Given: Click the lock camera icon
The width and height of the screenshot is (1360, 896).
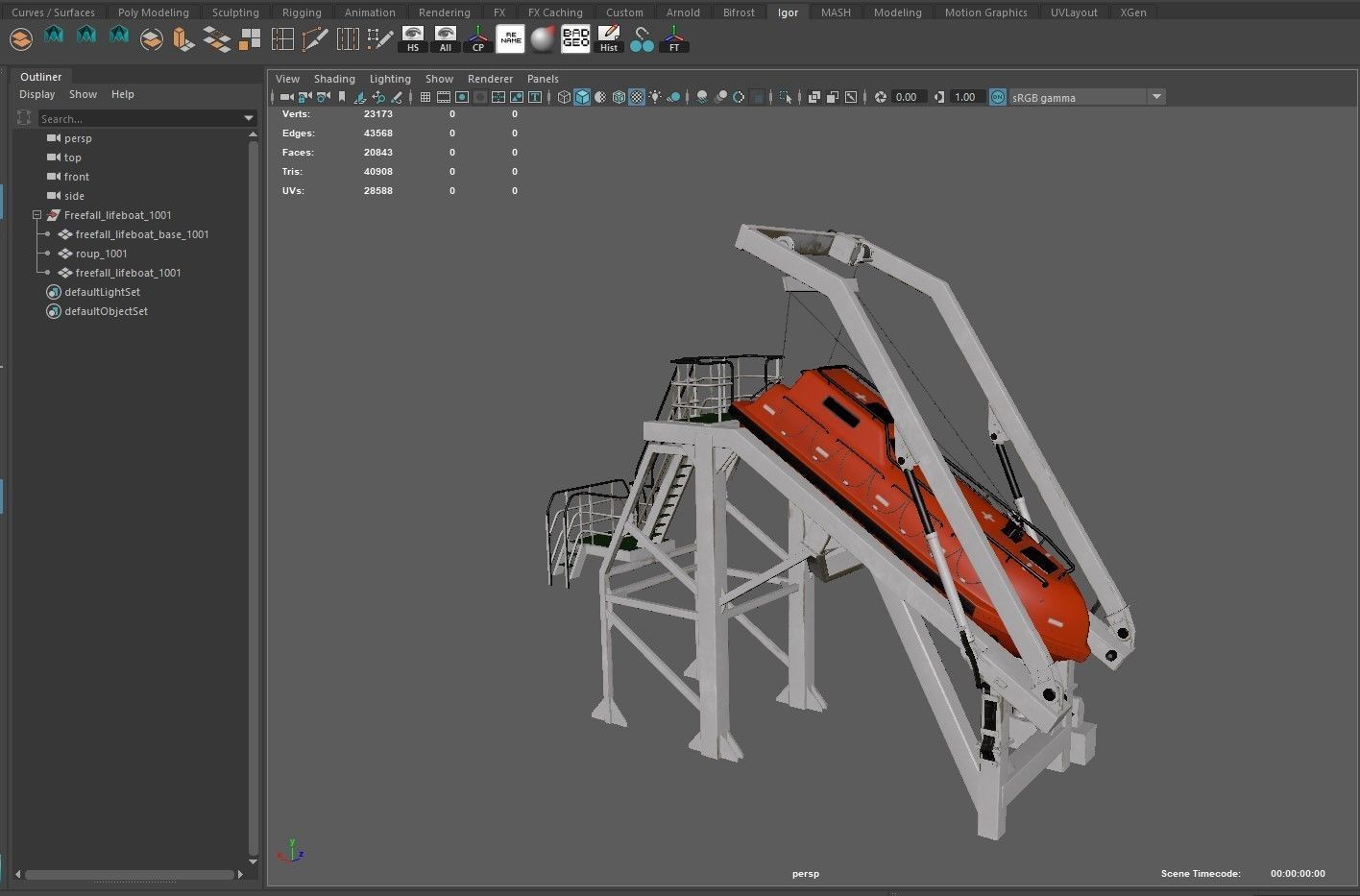Looking at the screenshot, I should (x=304, y=97).
